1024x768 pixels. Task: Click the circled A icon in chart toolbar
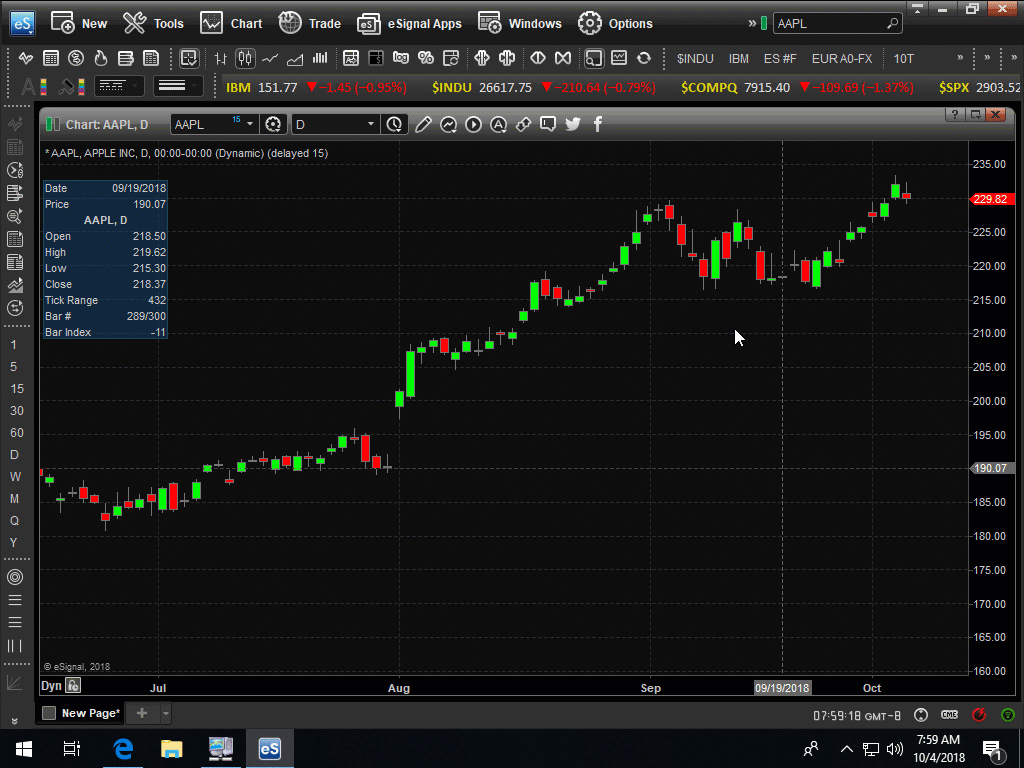[498, 124]
